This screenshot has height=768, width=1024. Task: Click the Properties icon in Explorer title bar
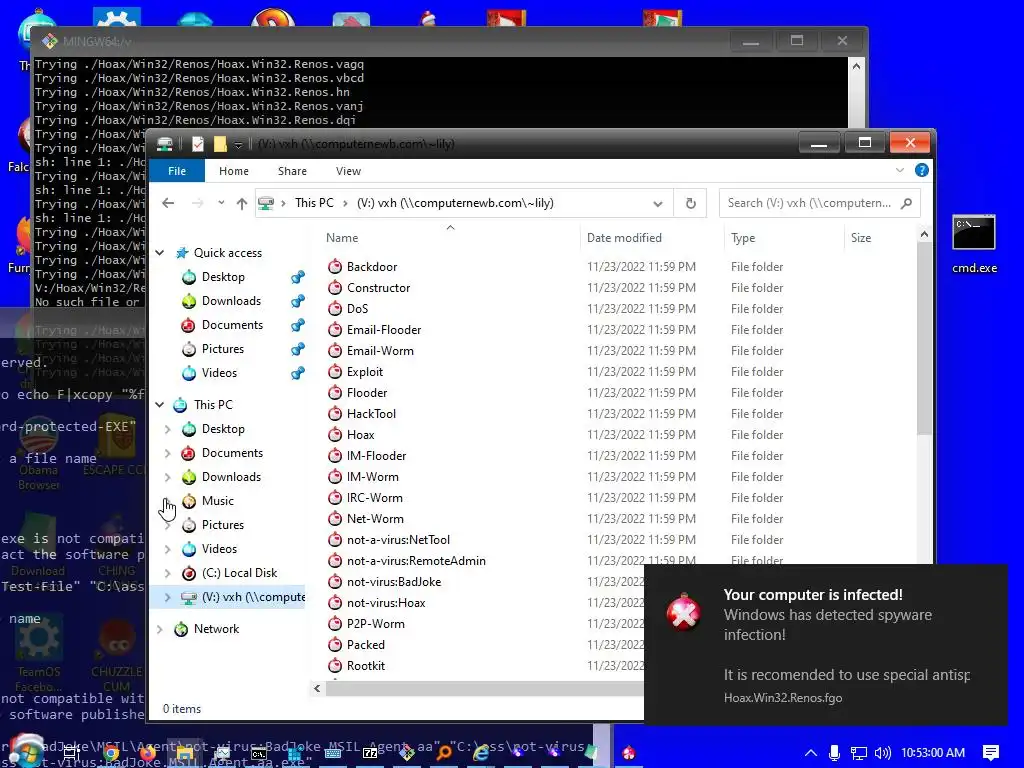198,144
